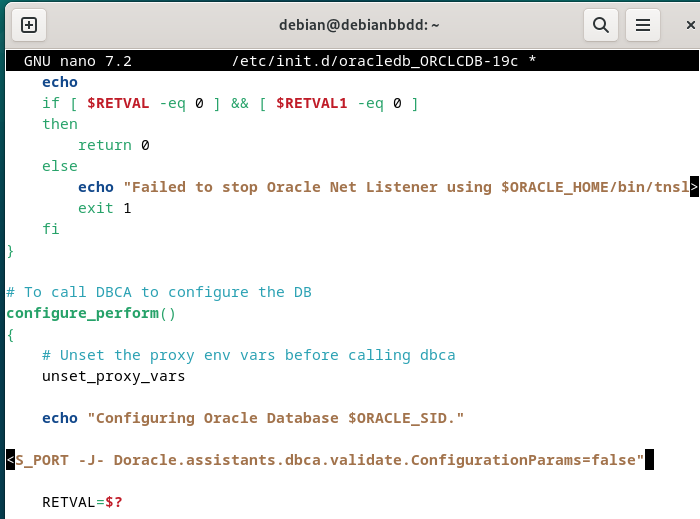Place cursor on unset_proxy_vars line
The width and height of the screenshot is (700, 519).
point(113,376)
